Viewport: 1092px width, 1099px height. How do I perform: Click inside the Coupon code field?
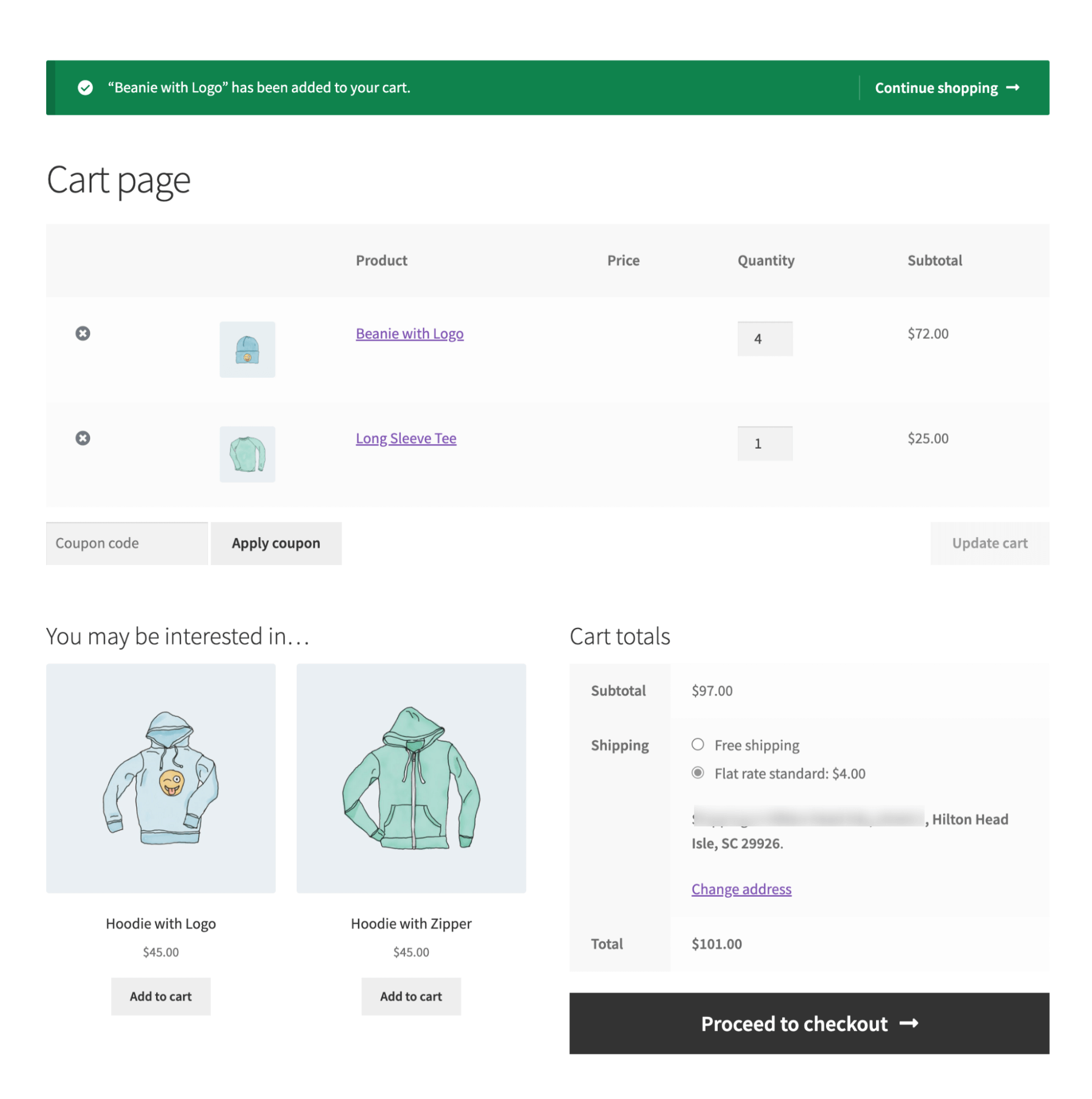(126, 543)
